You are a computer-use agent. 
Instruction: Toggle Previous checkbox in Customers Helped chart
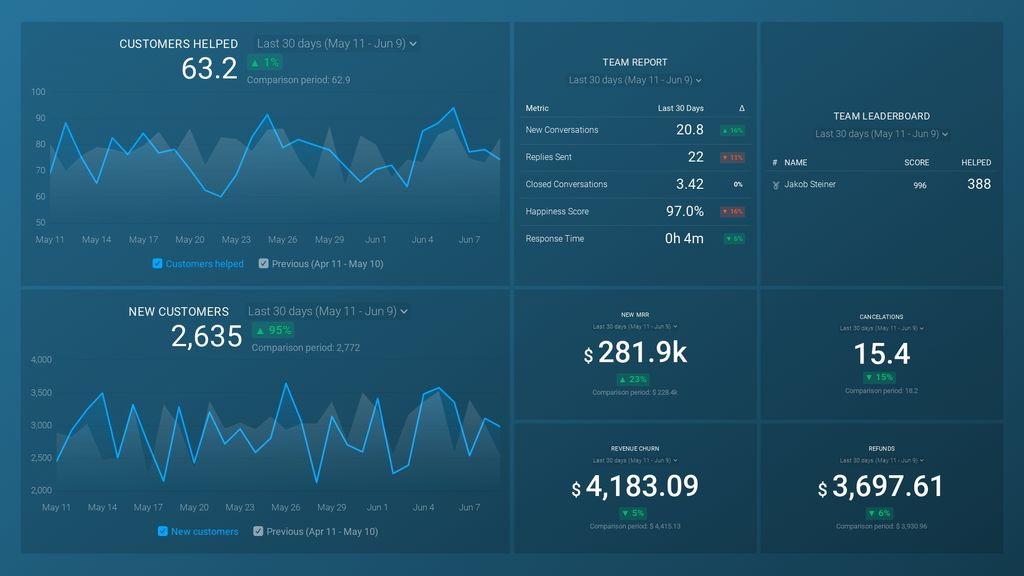(263, 264)
